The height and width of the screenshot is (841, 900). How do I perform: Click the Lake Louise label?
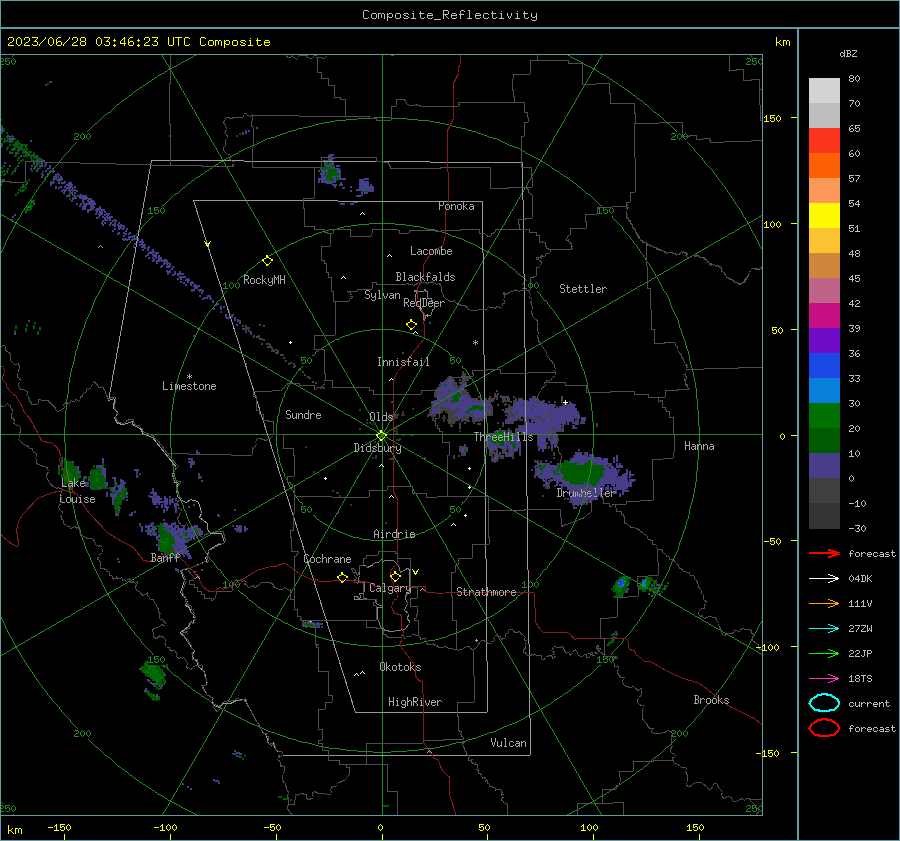click(x=77, y=491)
